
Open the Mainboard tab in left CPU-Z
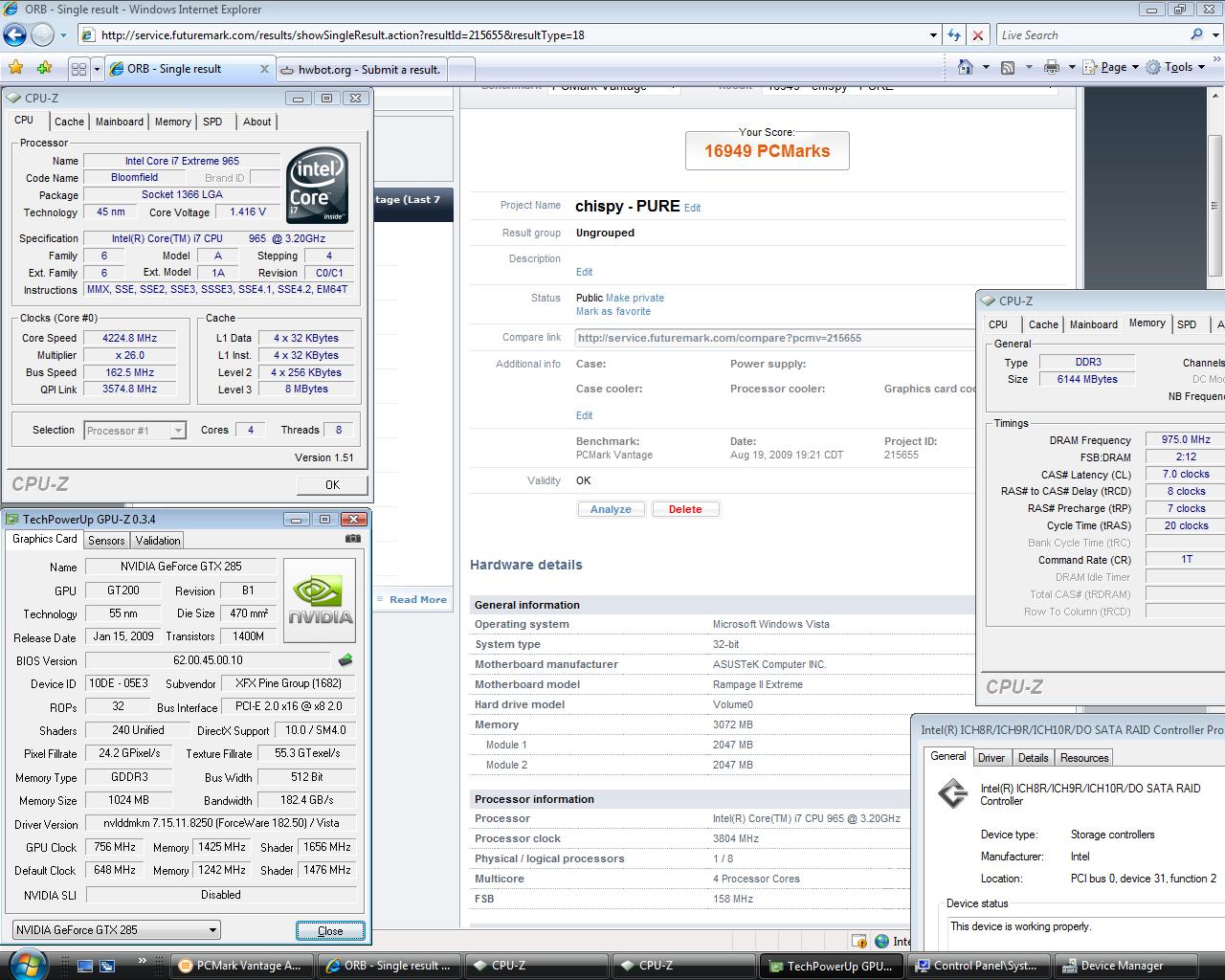[120, 122]
